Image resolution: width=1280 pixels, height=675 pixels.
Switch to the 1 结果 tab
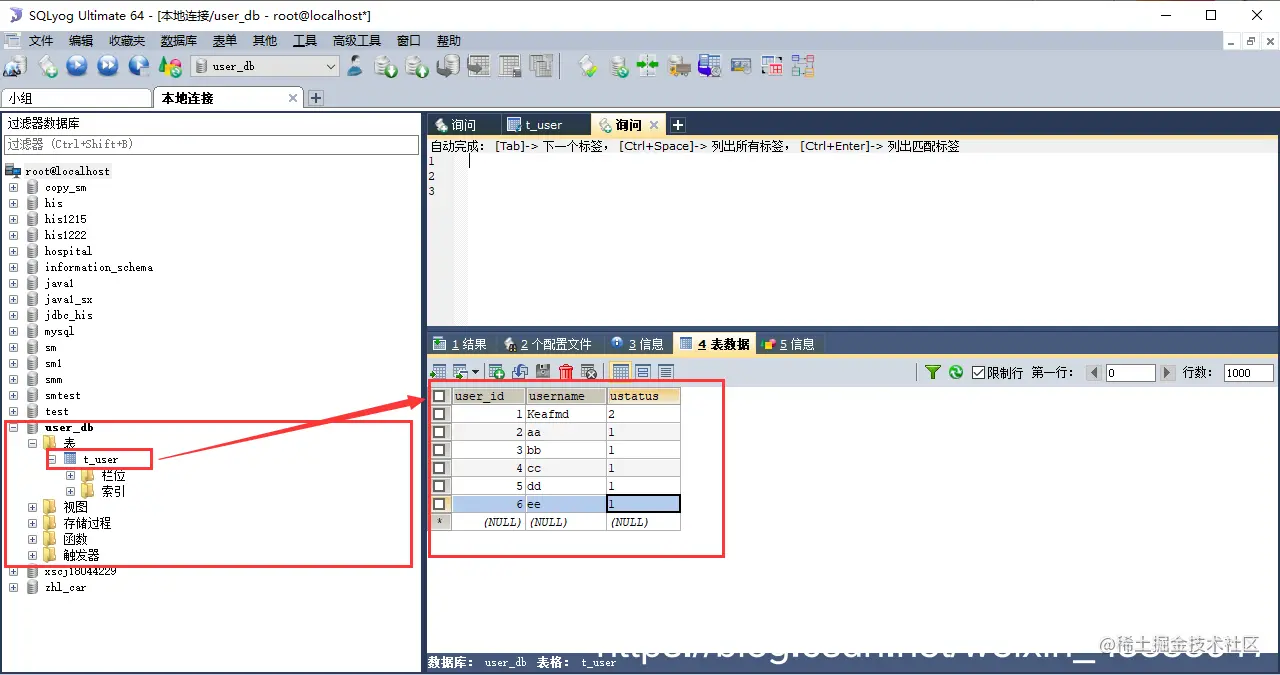pos(460,344)
